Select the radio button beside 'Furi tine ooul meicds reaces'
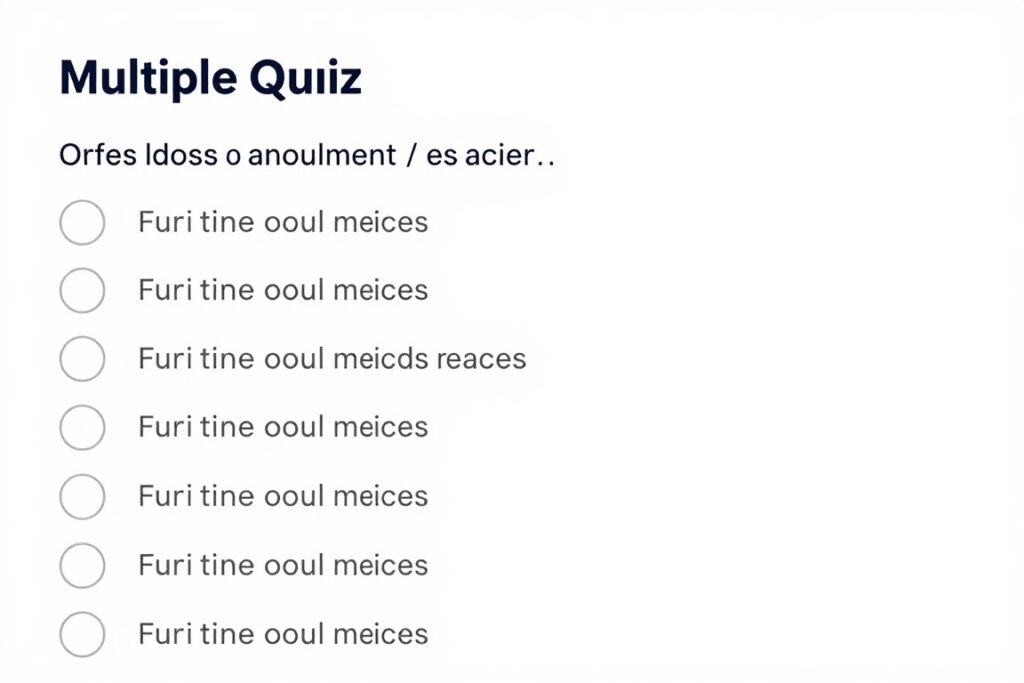The width and height of the screenshot is (1024, 683). (x=82, y=358)
